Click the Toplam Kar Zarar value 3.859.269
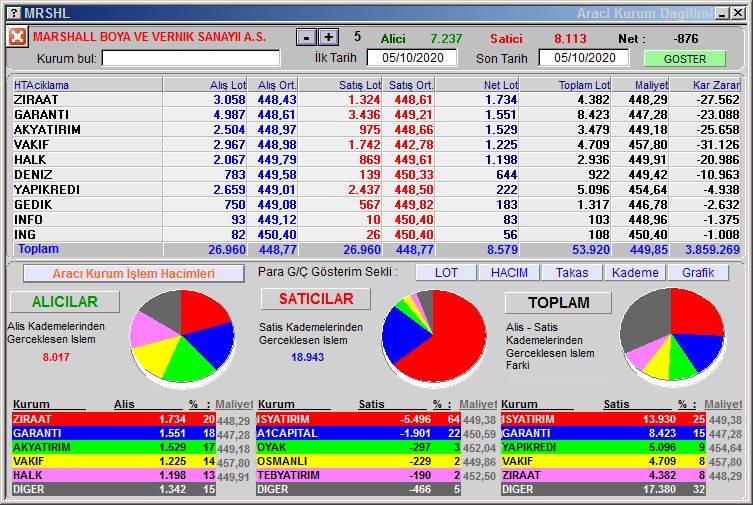This screenshot has height=505, width=753. pyautogui.click(x=712, y=250)
